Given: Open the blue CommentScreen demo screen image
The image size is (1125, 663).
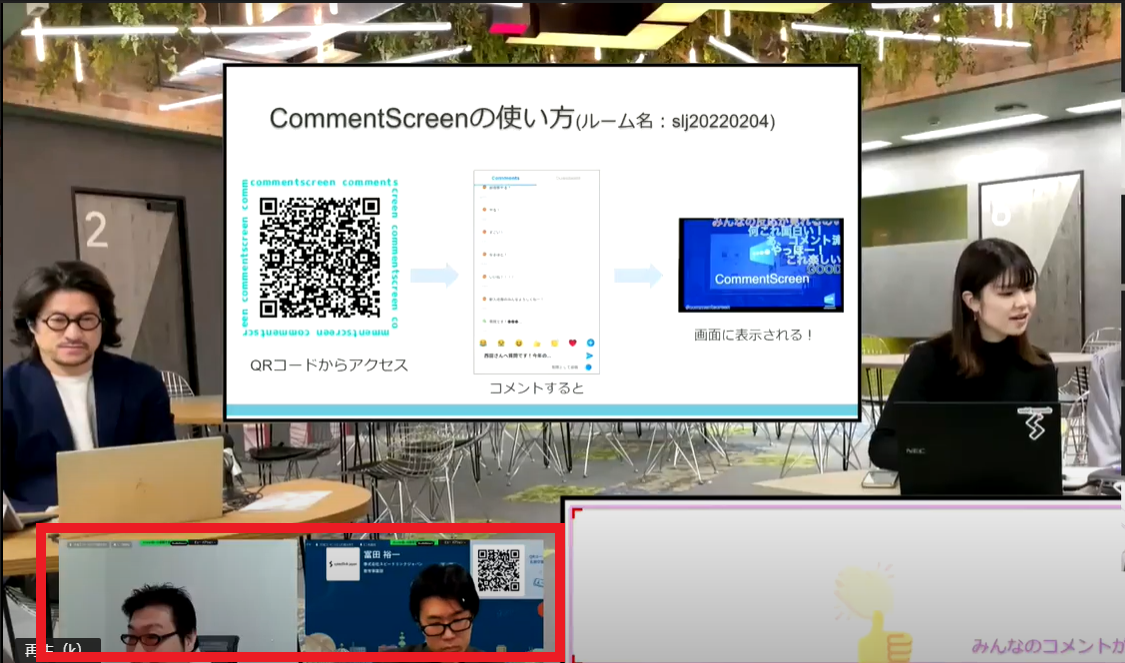Looking at the screenshot, I should click(x=761, y=265).
